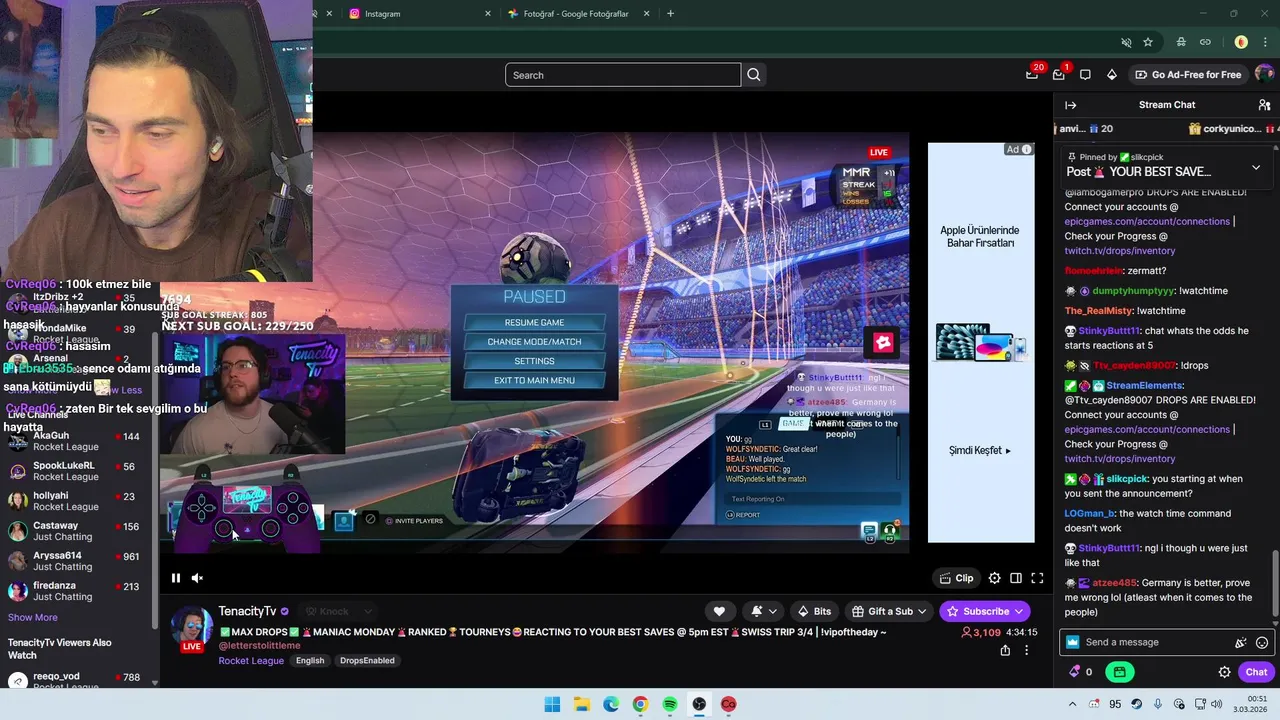Bookmark this page with the star icon

(x=1148, y=42)
